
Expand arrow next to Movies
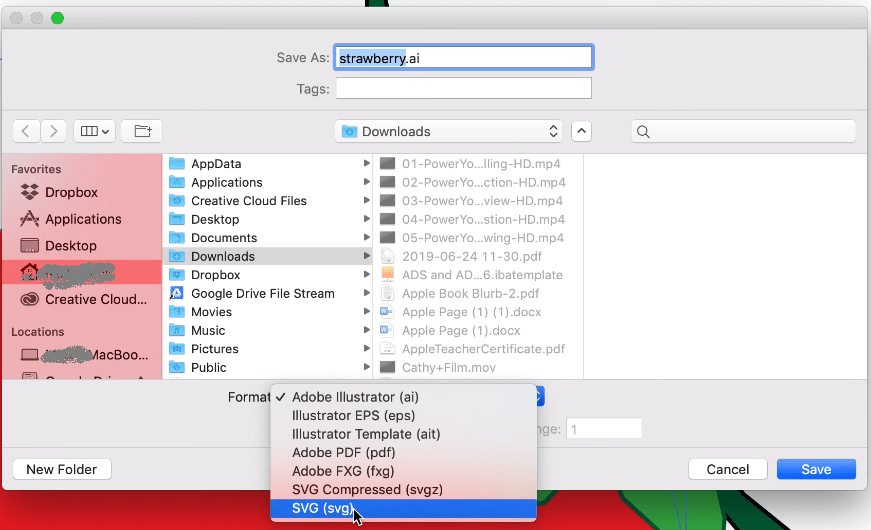click(x=366, y=312)
